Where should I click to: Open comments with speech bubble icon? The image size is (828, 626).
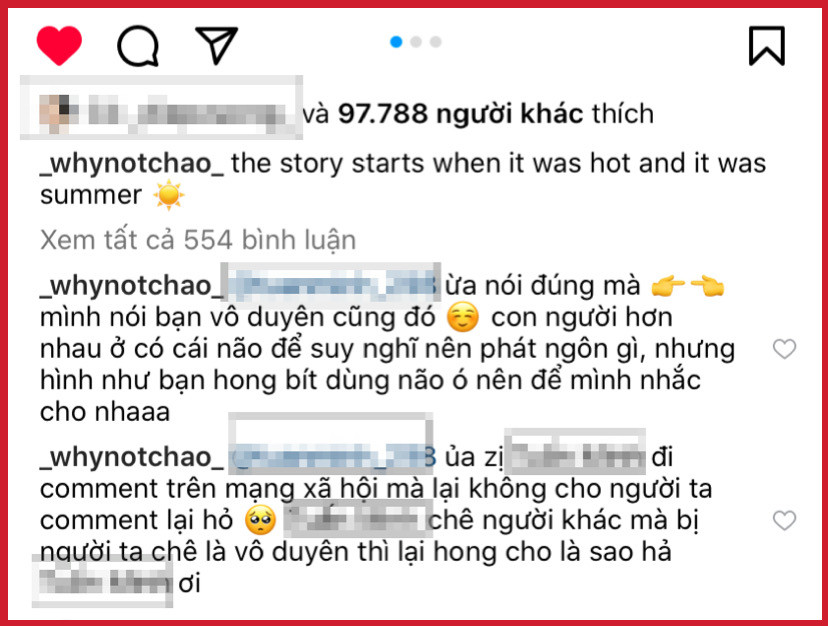(138, 46)
